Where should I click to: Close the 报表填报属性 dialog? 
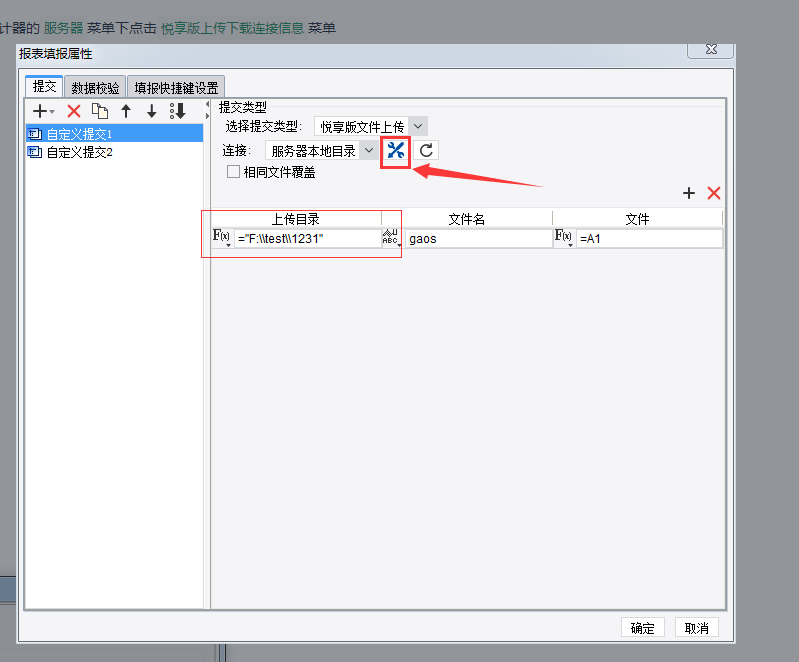click(x=711, y=50)
